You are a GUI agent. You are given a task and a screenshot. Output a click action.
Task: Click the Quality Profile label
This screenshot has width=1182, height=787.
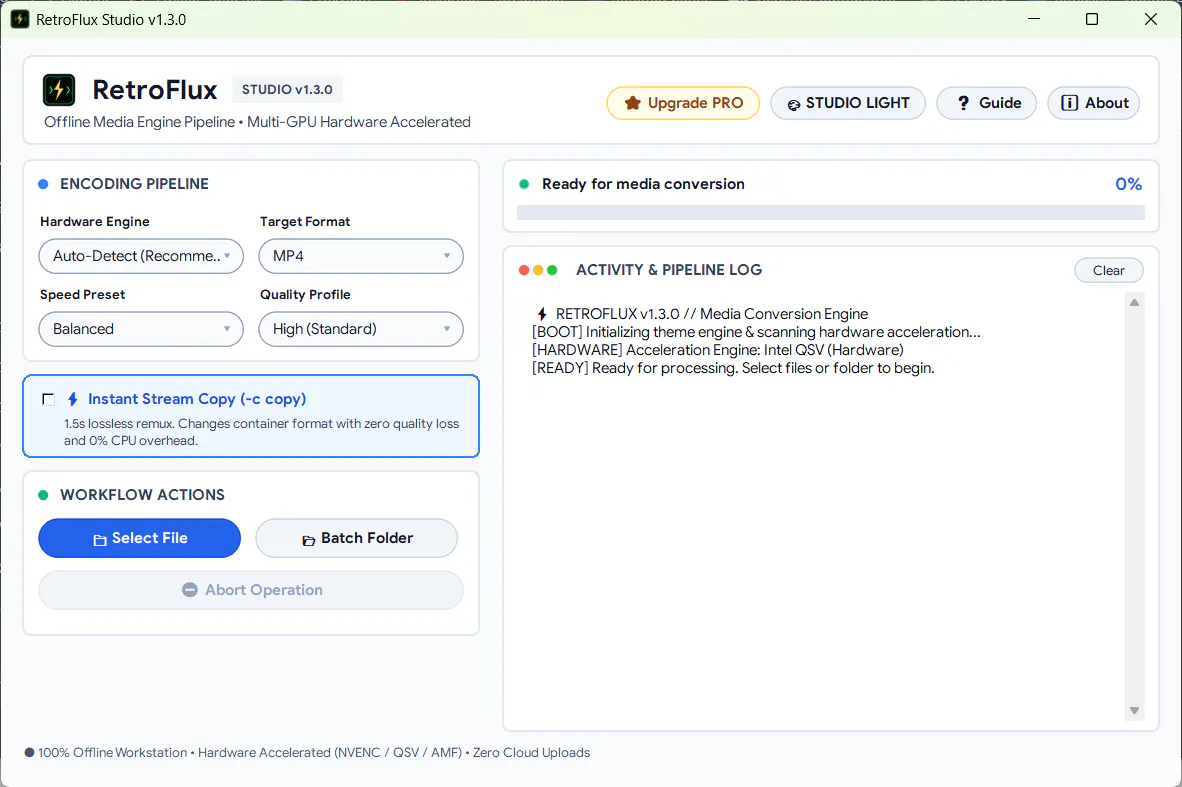click(305, 295)
